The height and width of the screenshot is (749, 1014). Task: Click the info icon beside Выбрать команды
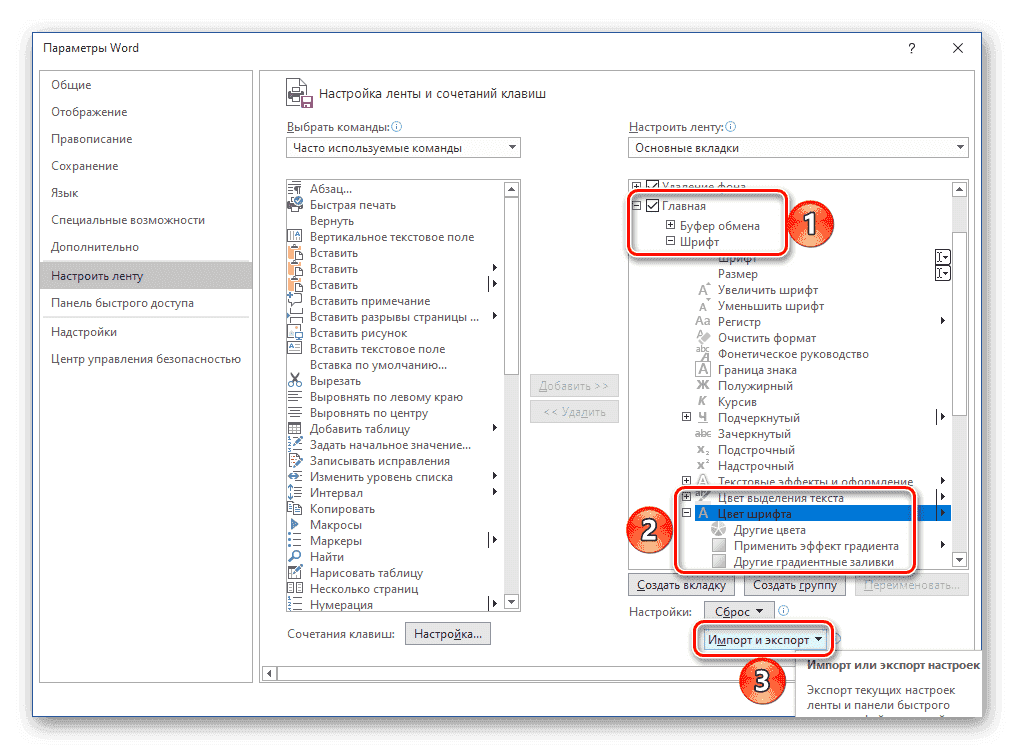point(396,127)
